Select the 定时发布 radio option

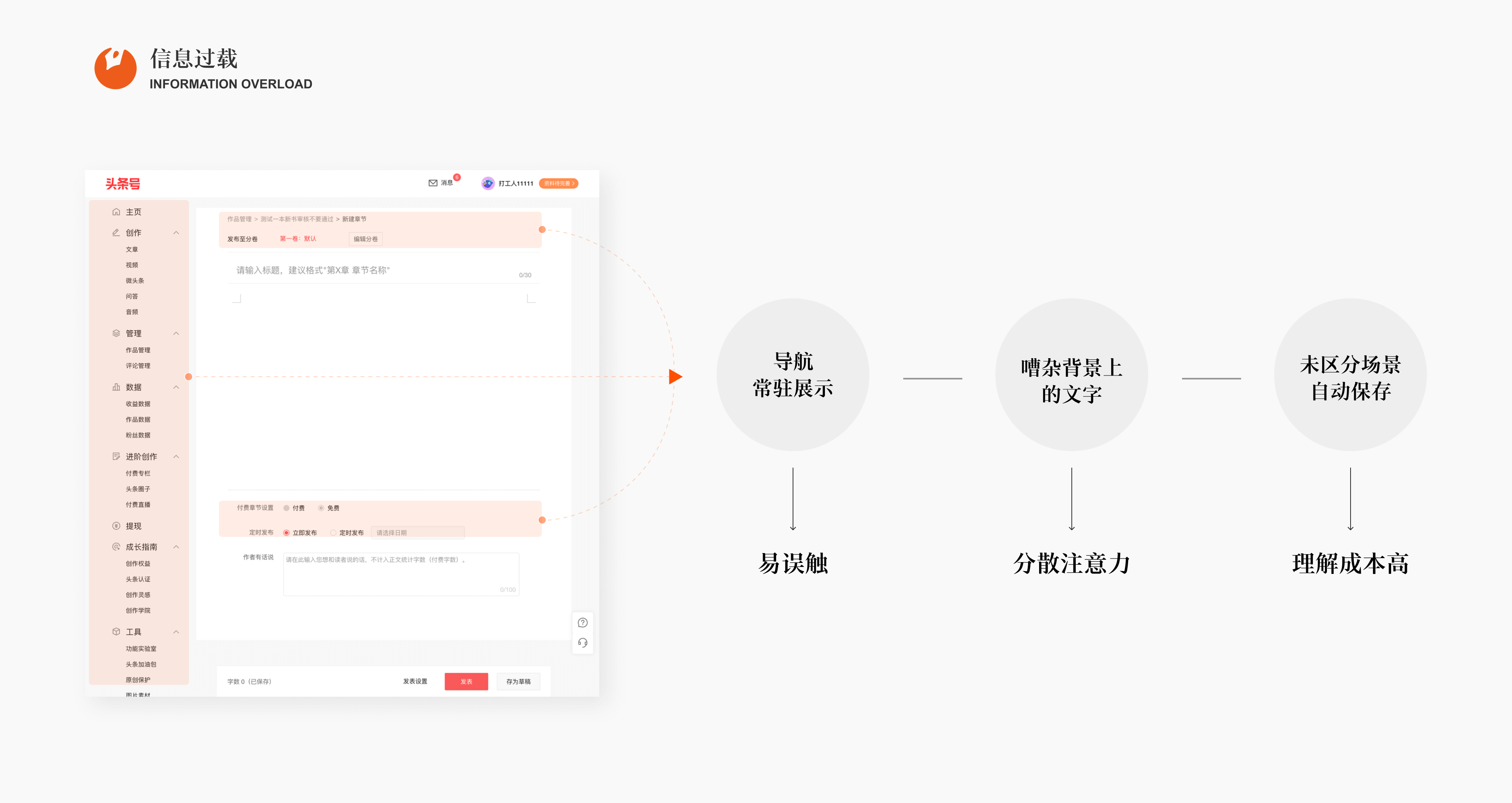334,533
